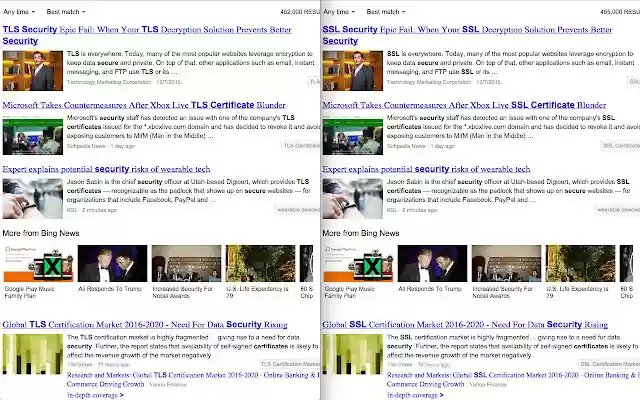This screenshot has height=400, width=640.
Task: Open the Best match dropdown in the right SSL pane
Action: (x=386, y=12)
